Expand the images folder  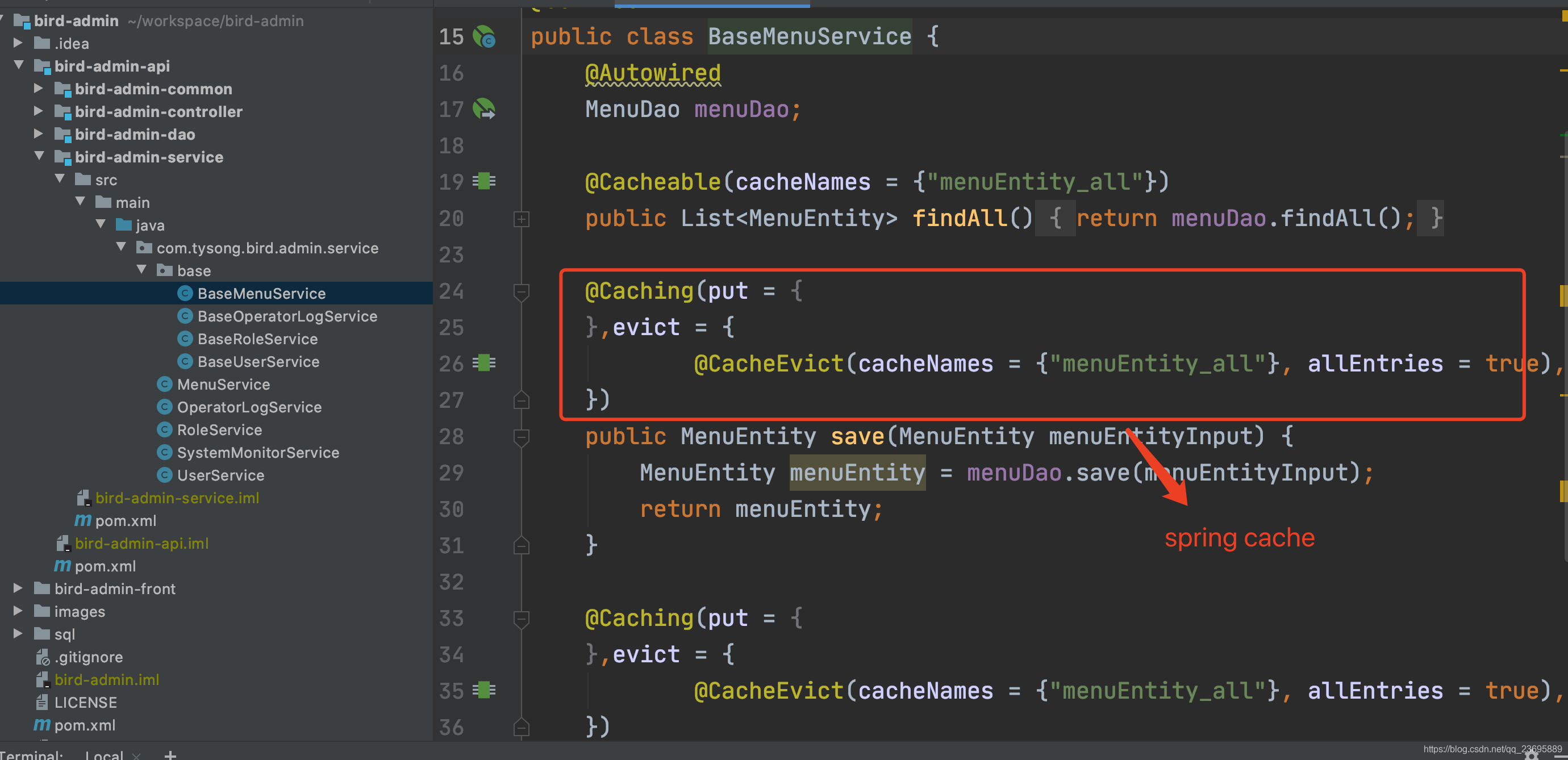18,610
